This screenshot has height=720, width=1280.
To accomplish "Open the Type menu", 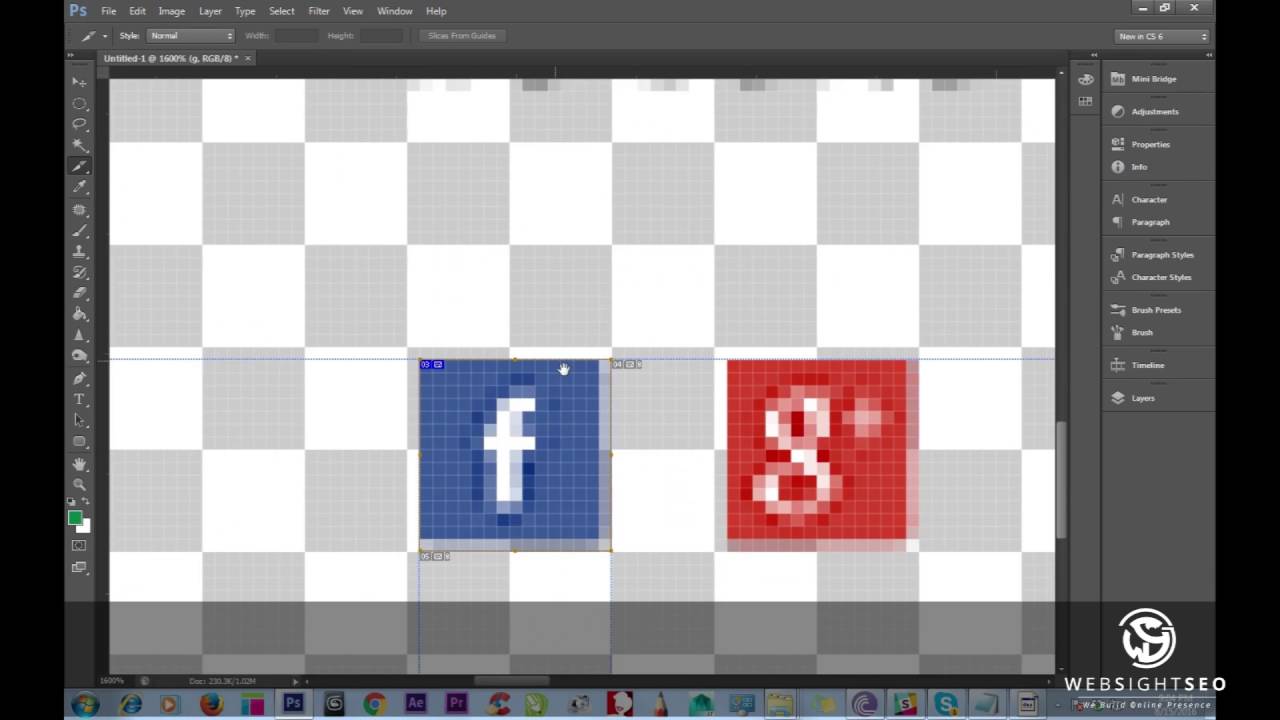I will tap(245, 11).
